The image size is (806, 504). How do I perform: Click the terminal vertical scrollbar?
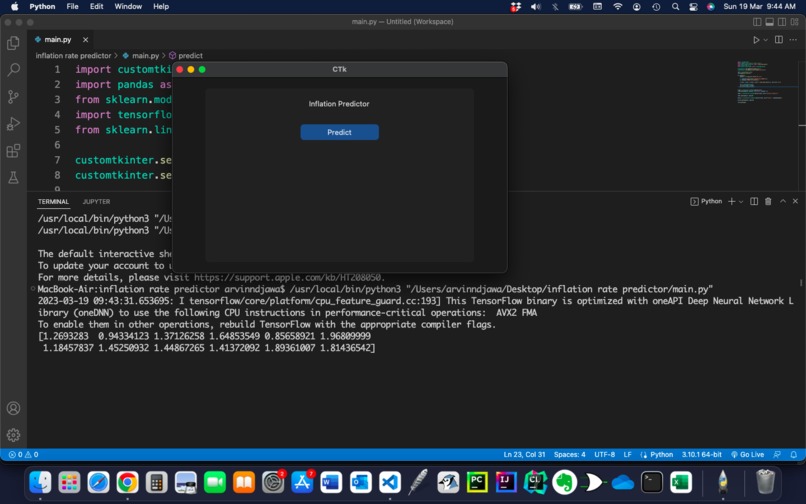(x=801, y=283)
